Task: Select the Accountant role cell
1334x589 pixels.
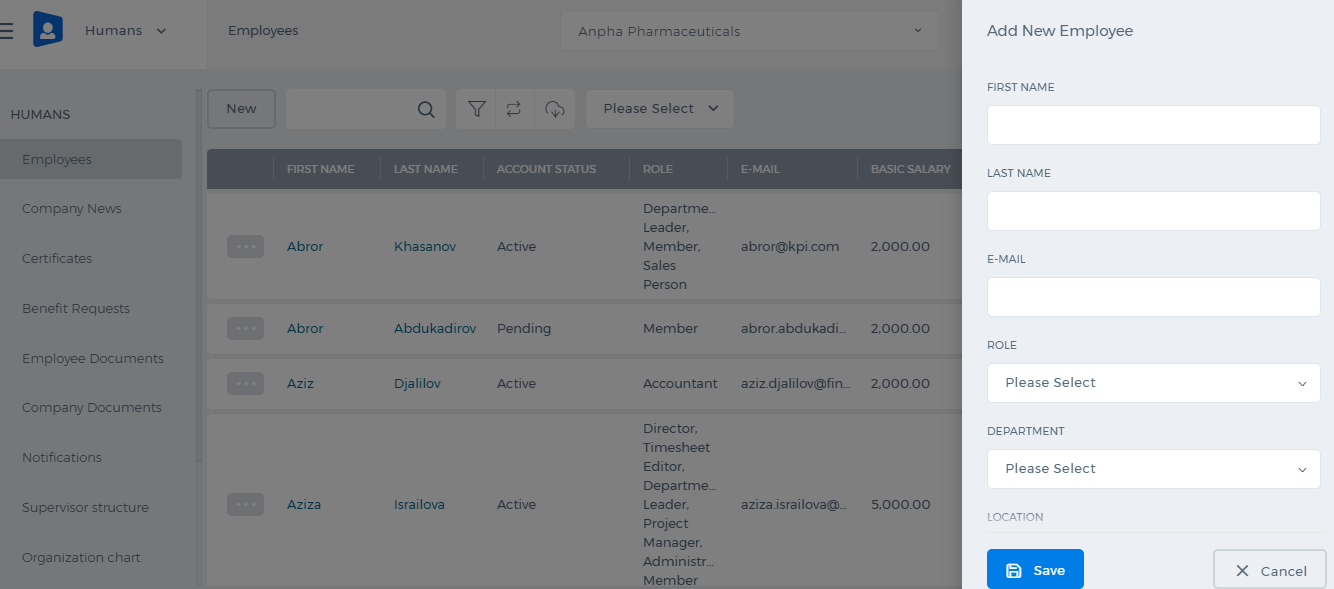Action: [680, 384]
